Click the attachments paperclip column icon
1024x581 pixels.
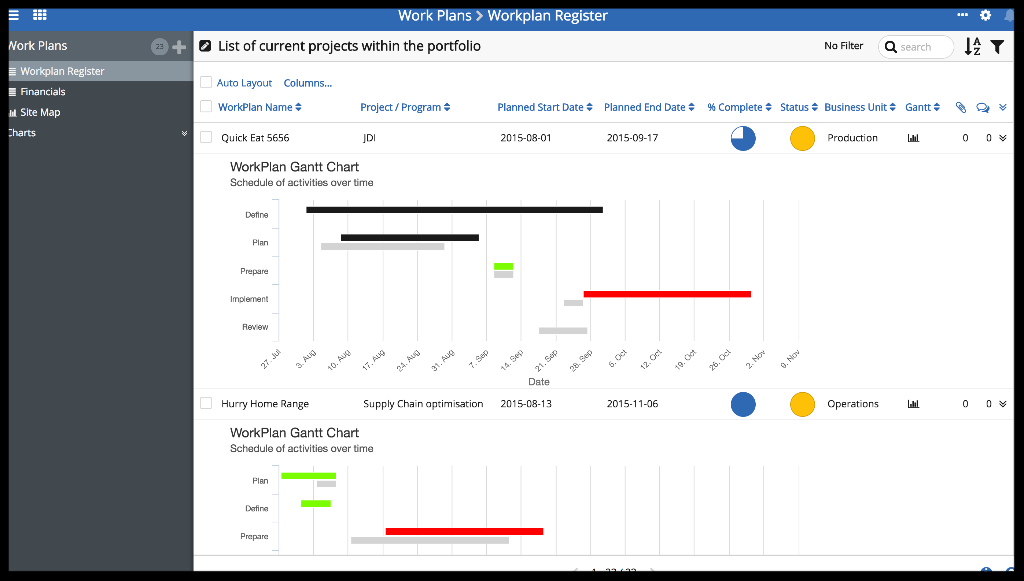[x=961, y=108]
